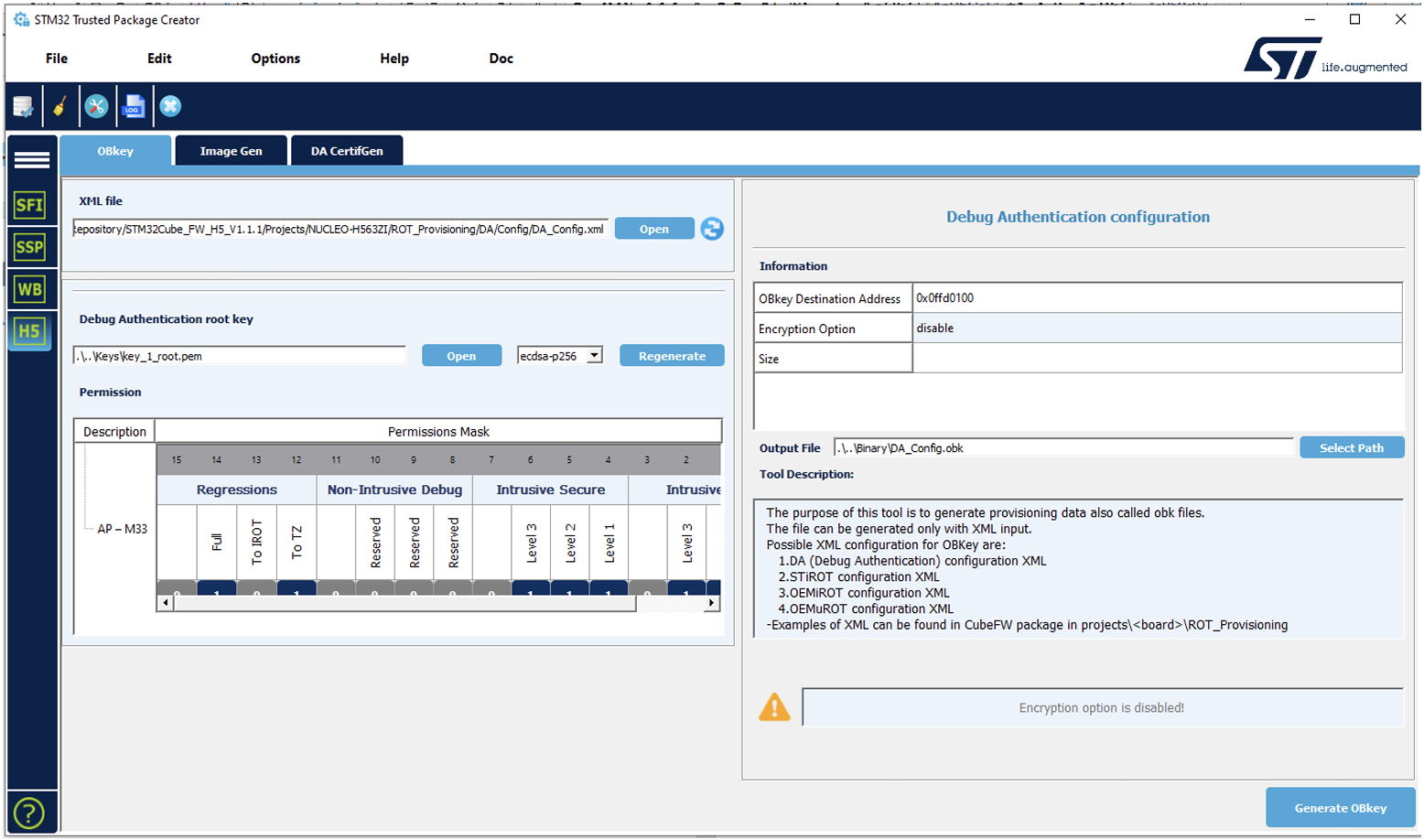
Task: Click the ST life.augmented logo
Action: tap(1325, 59)
